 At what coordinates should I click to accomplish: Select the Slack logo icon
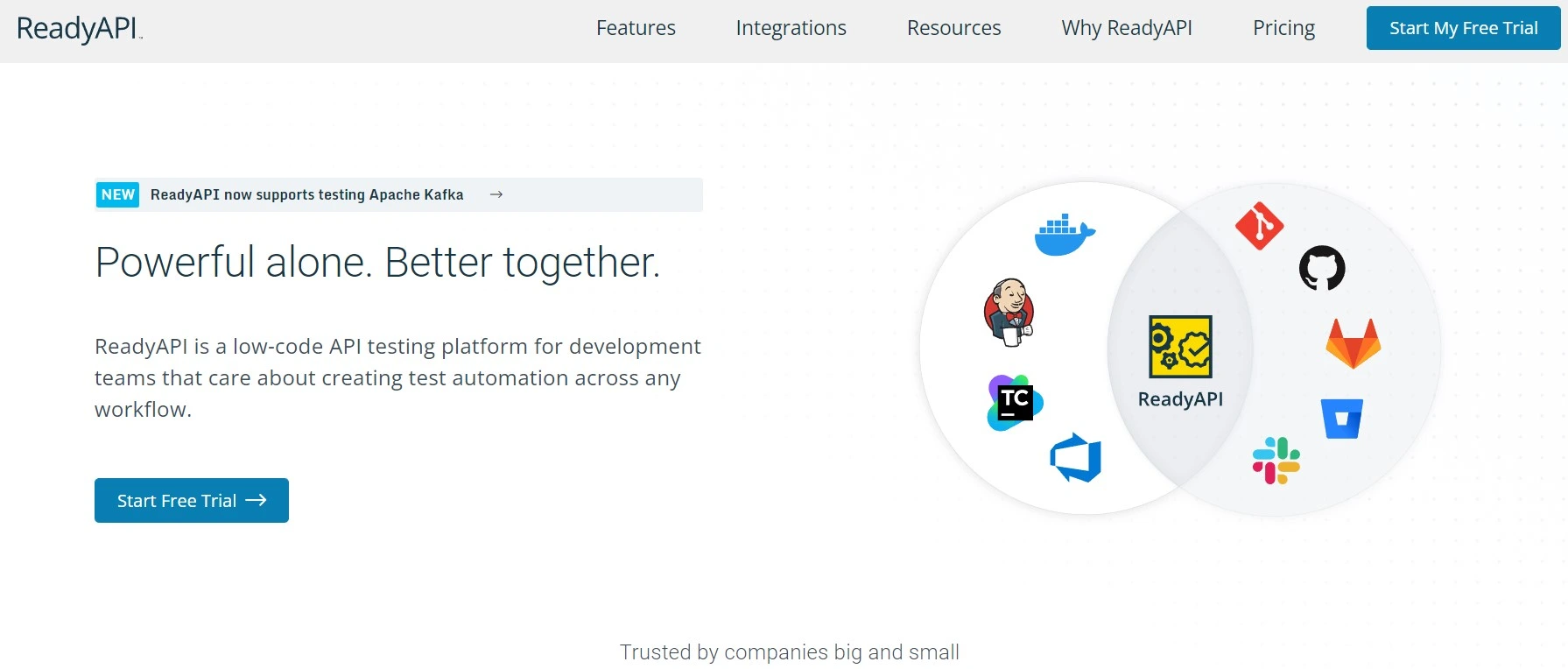point(1276,461)
